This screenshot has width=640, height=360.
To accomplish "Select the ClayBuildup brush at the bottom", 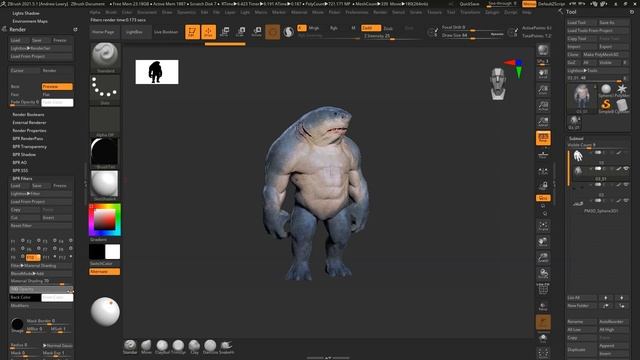I will (x=162, y=346).
